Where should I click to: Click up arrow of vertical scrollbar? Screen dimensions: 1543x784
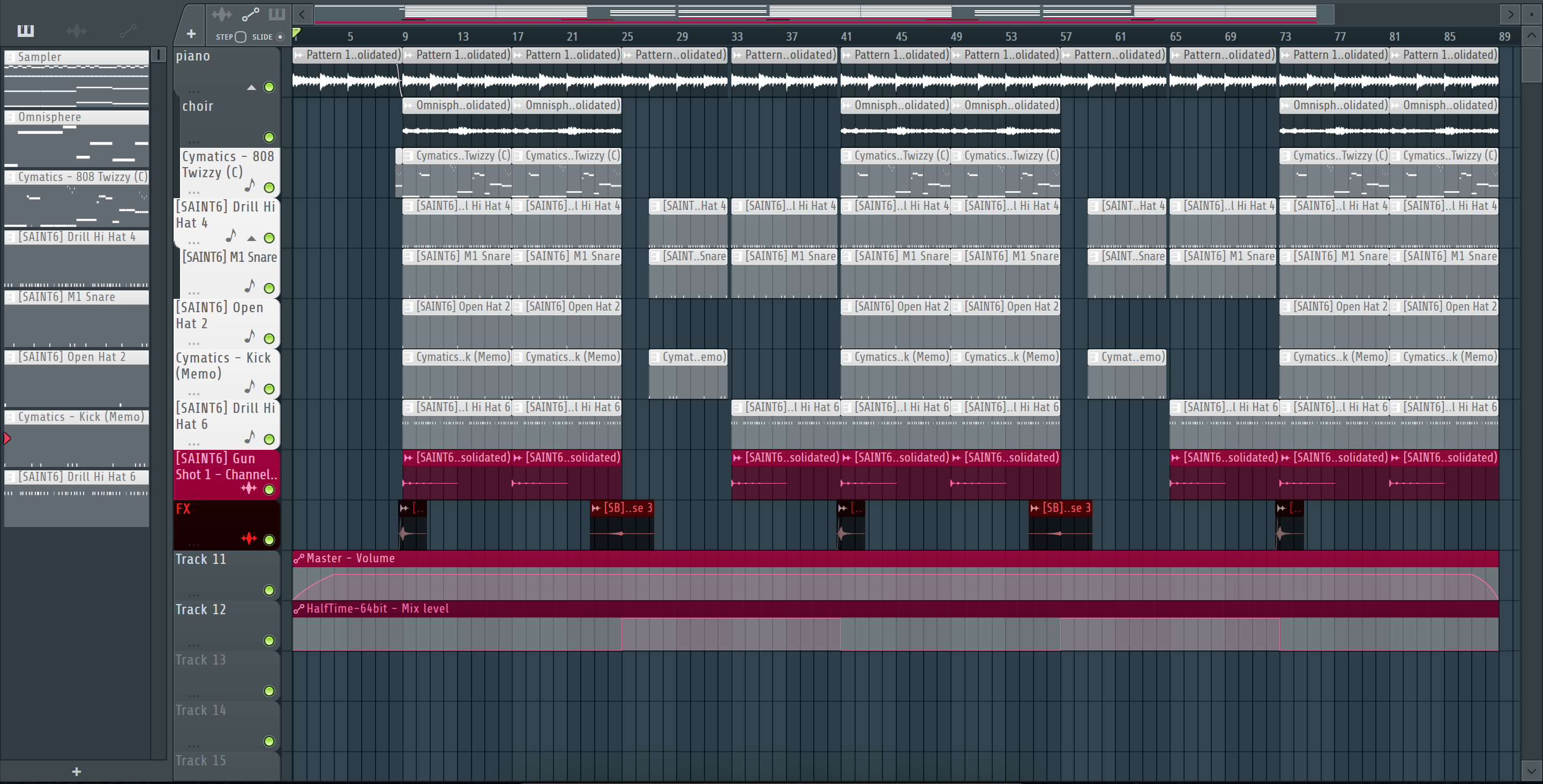[1531, 35]
